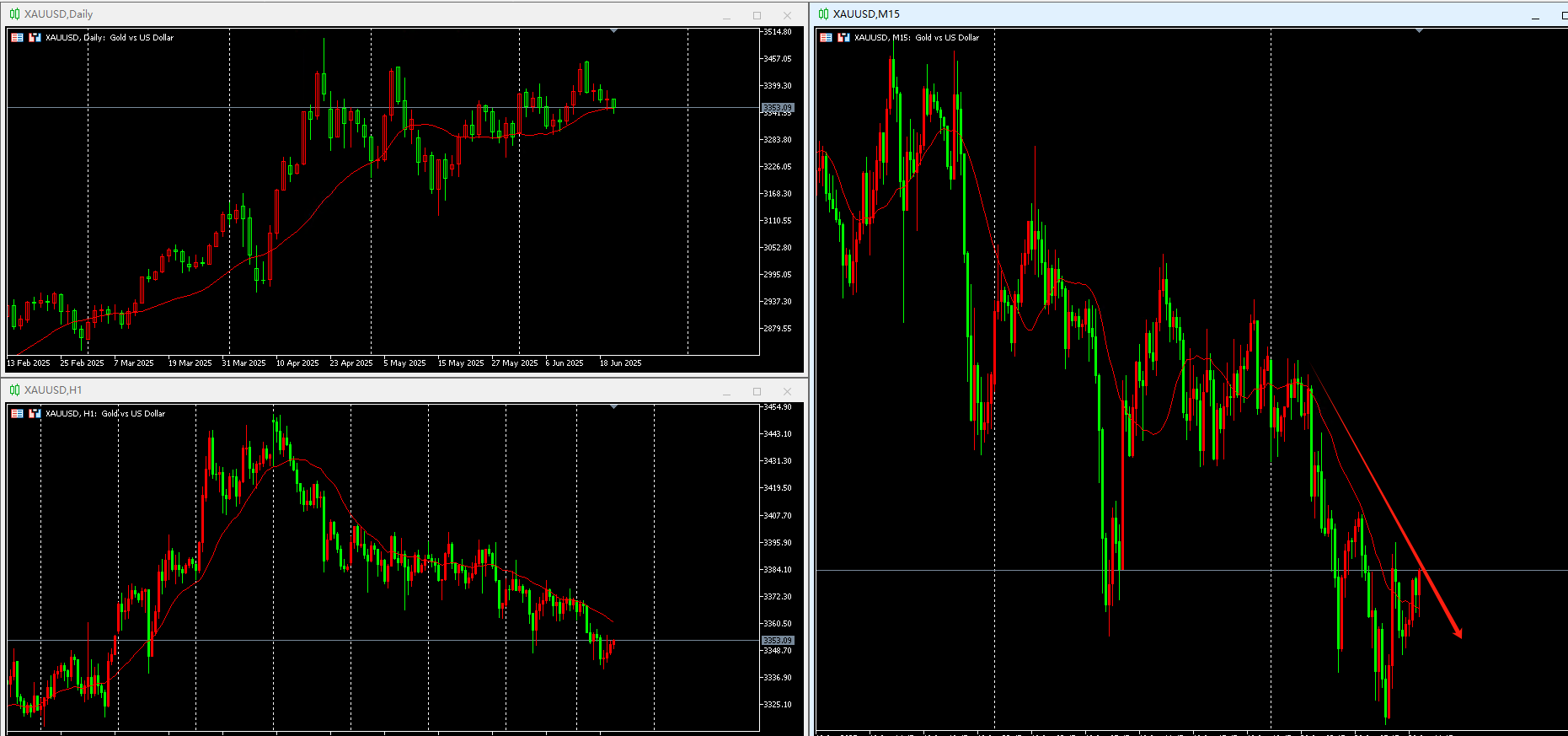Screen dimensions: 1568x736
Task: Click candlestick icon in XAUUSD,M15 title bar
Action: click(x=823, y=14)
